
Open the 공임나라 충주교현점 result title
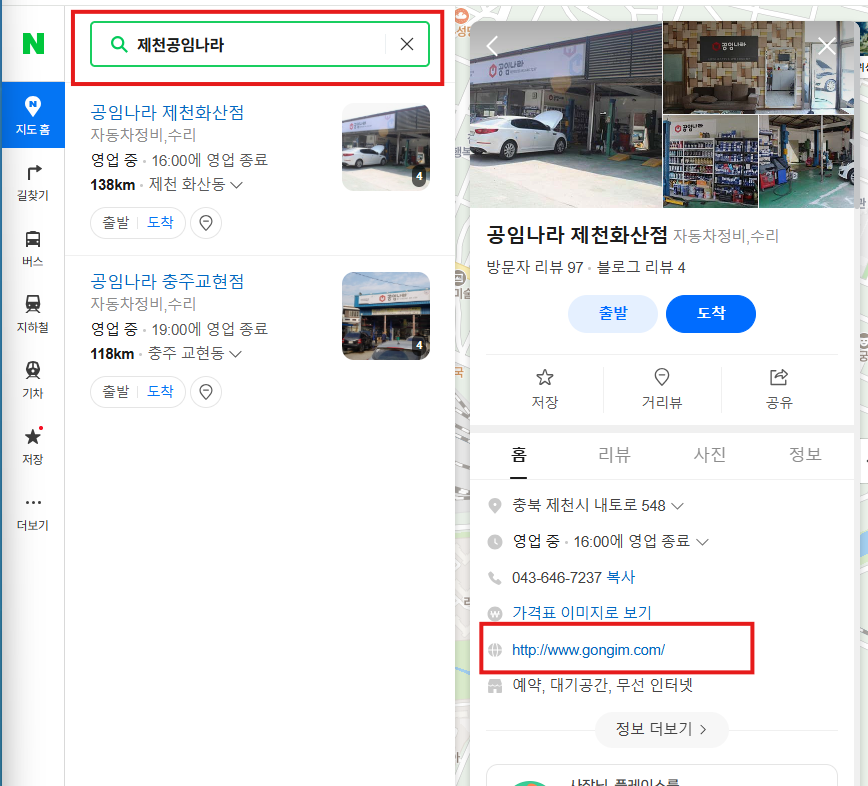point(167,281)
